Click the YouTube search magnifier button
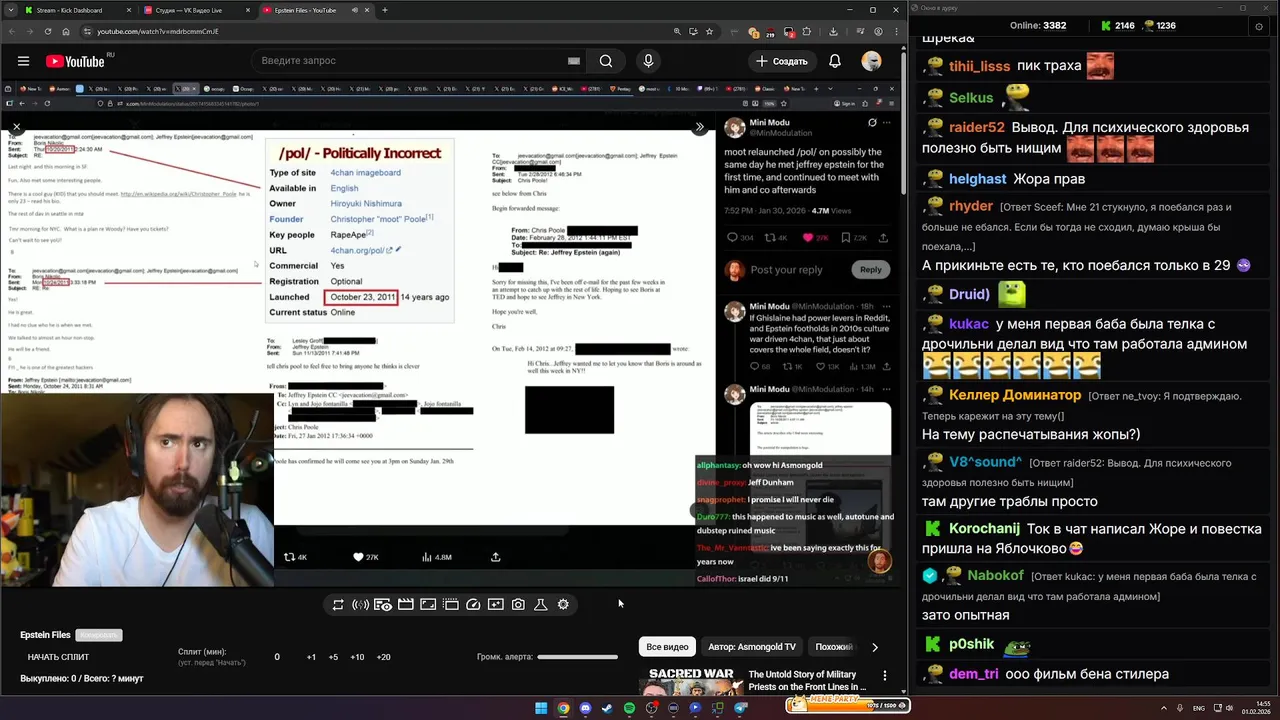The height and width of the screenshot is (720, 1280). (606, 61)
